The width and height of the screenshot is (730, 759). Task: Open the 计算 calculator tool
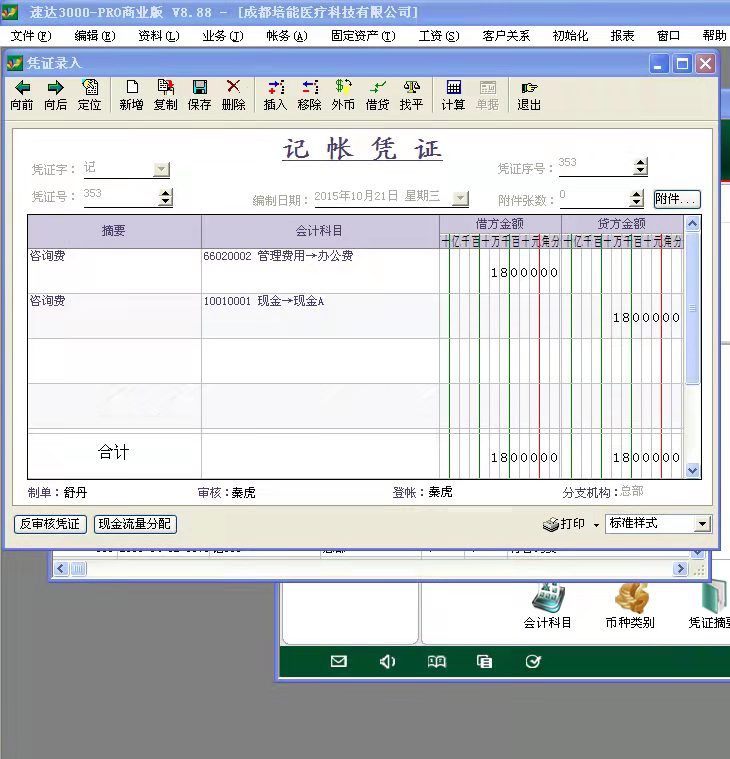pos(453,95)
